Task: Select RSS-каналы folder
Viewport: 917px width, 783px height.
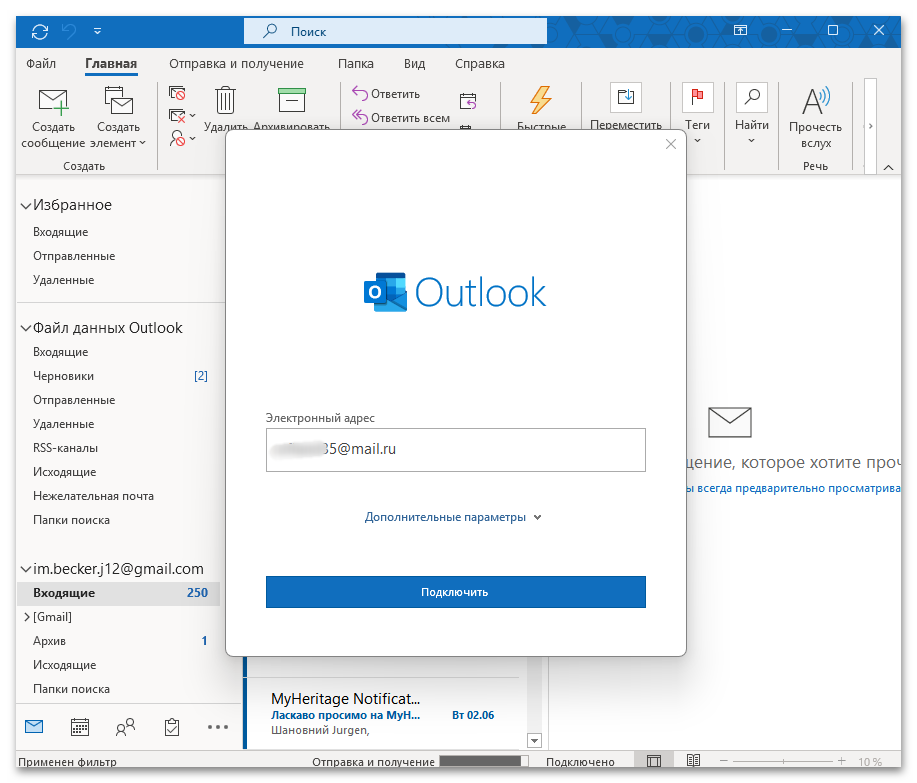Action: [66, 448]
